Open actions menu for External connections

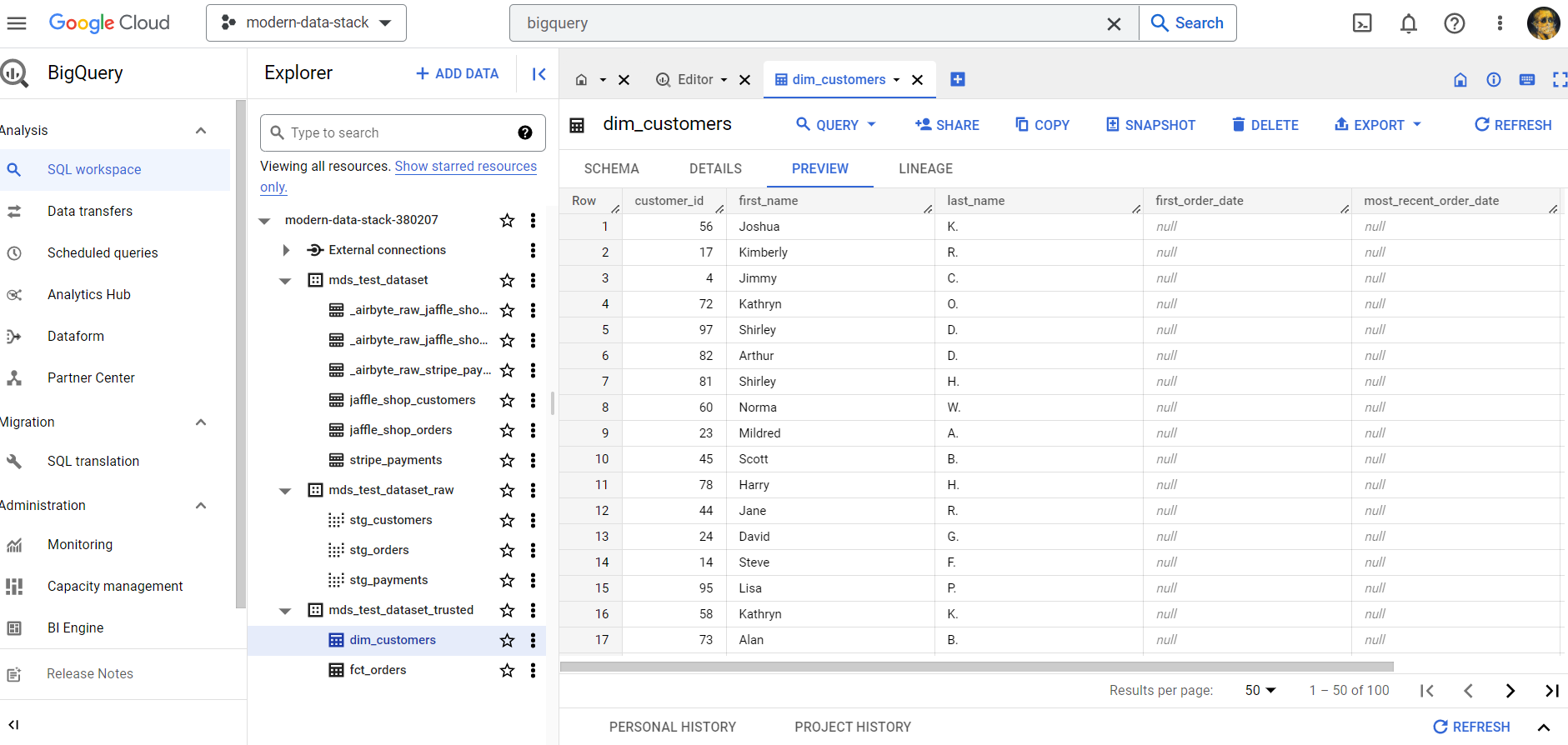533,250
